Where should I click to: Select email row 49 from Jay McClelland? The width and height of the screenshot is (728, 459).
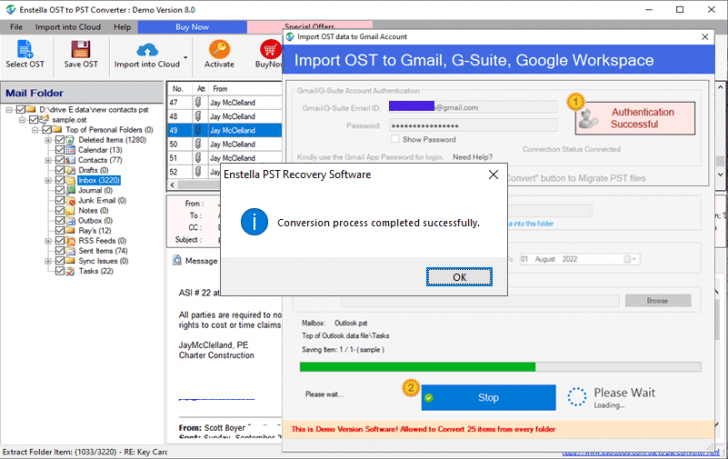tap(224, 130)
